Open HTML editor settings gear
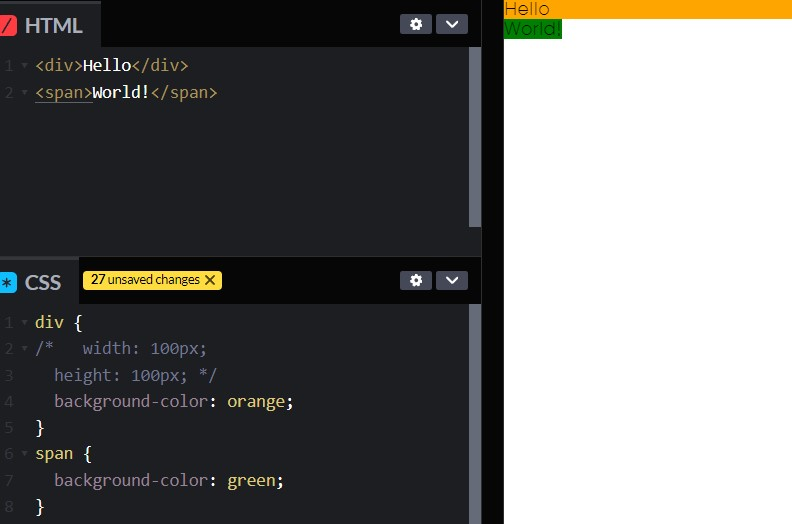Image resolution: width=792 pixels, height=524 pixels. 416,24
